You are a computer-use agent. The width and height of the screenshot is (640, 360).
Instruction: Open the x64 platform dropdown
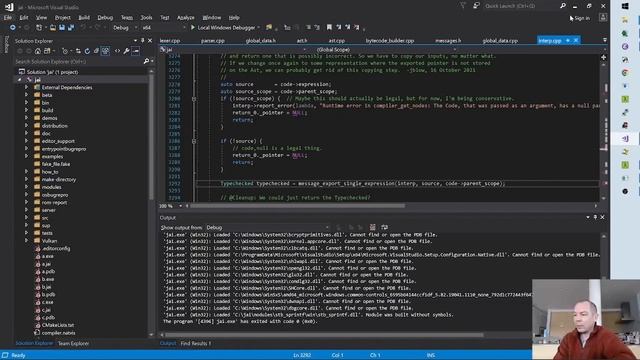pos(163,27)
